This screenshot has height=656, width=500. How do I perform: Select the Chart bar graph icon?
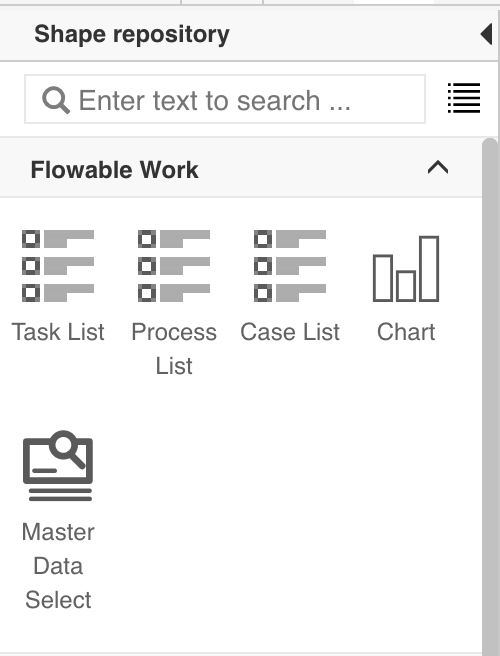point(406,269)
